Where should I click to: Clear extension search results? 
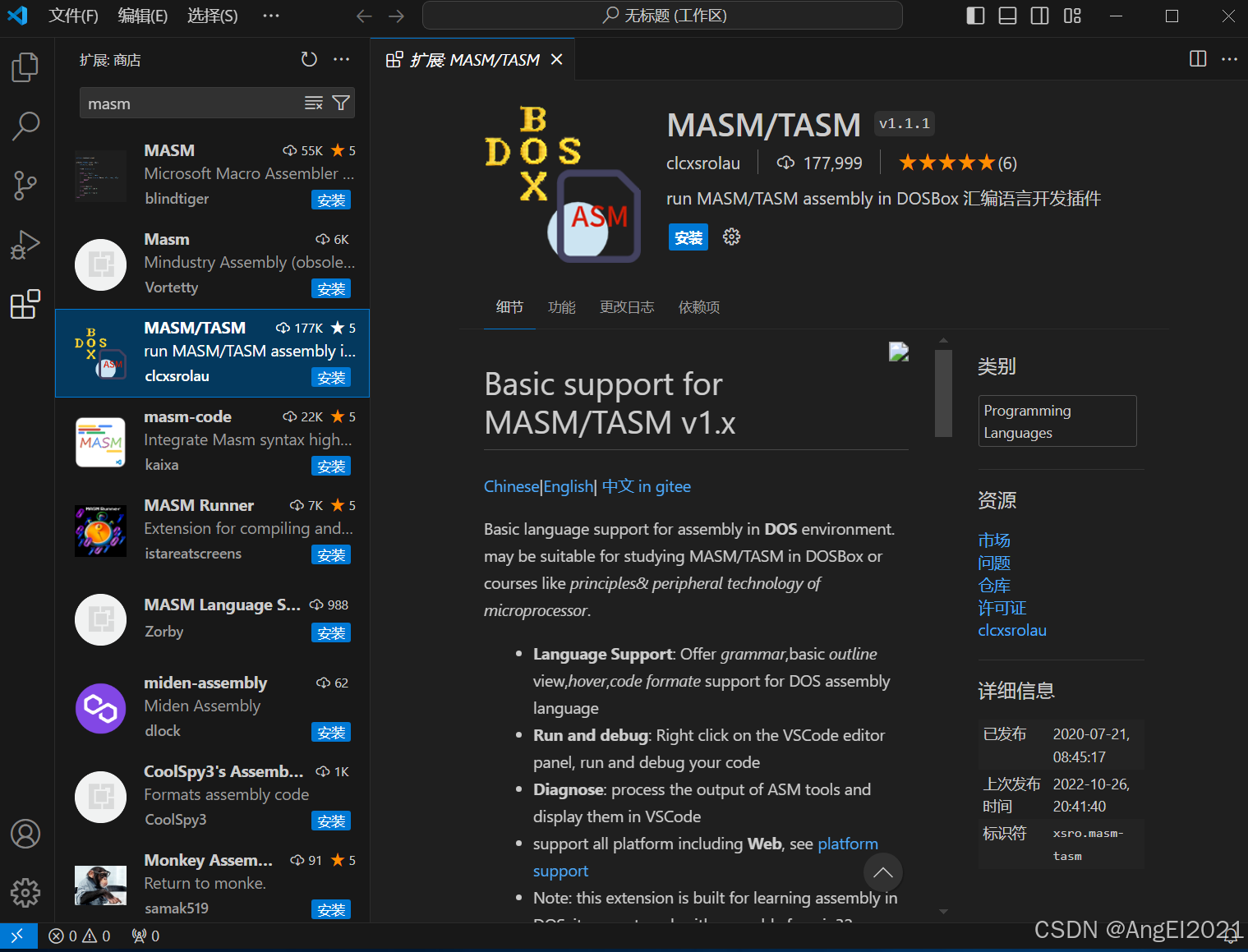point(314,103)
